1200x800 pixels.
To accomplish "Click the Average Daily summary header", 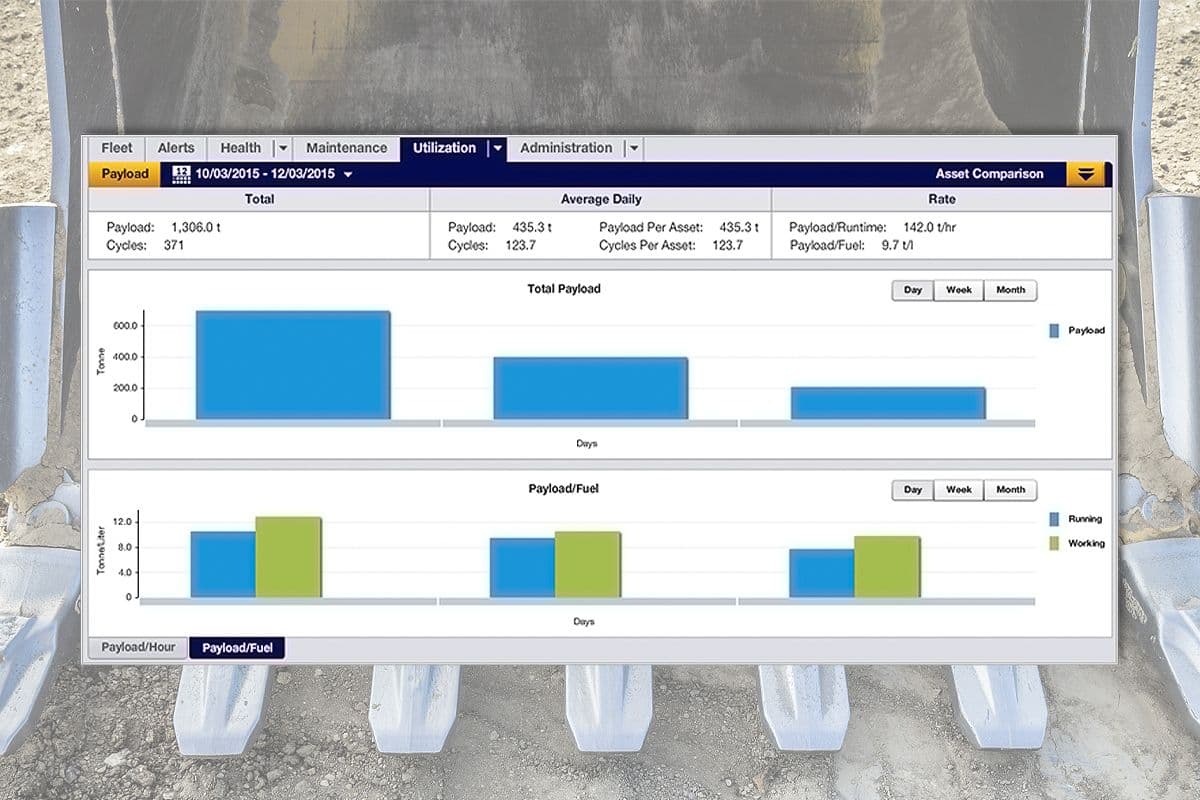I will [x=600, y=199].
